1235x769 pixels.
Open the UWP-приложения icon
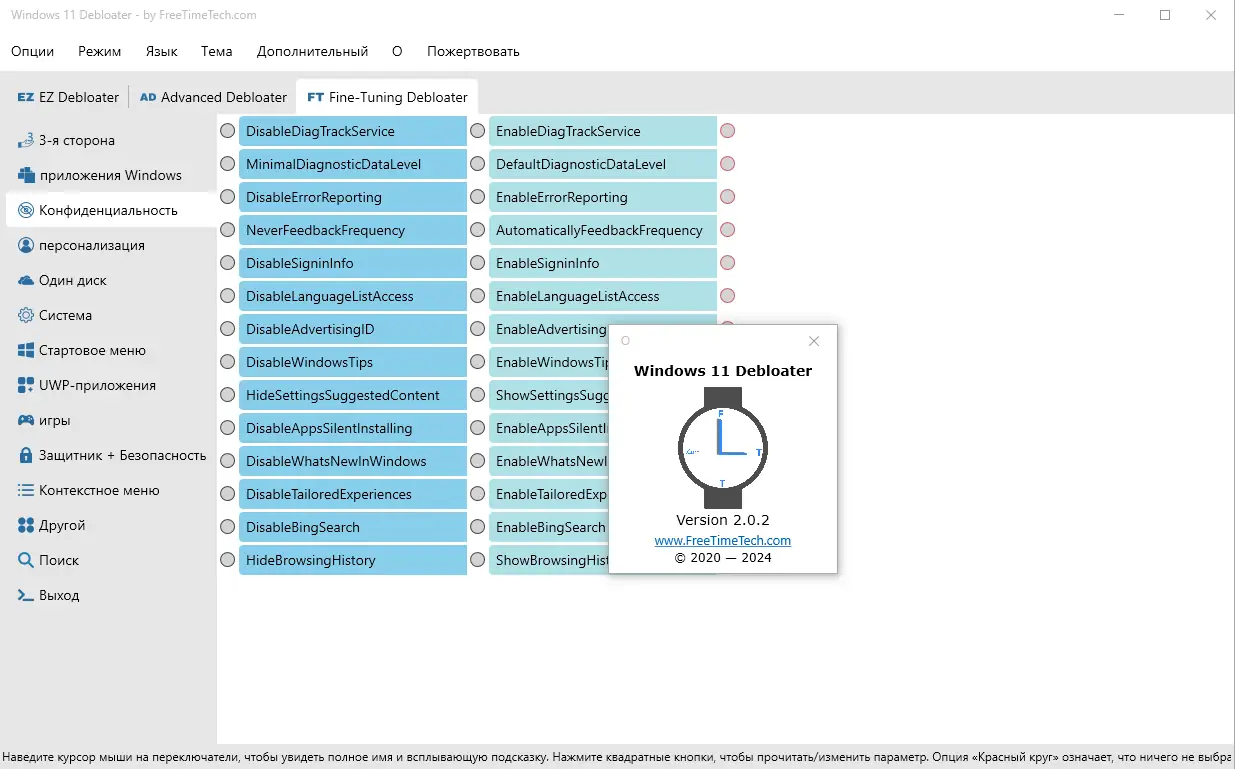pyautogui.click(x=26, y=385)
